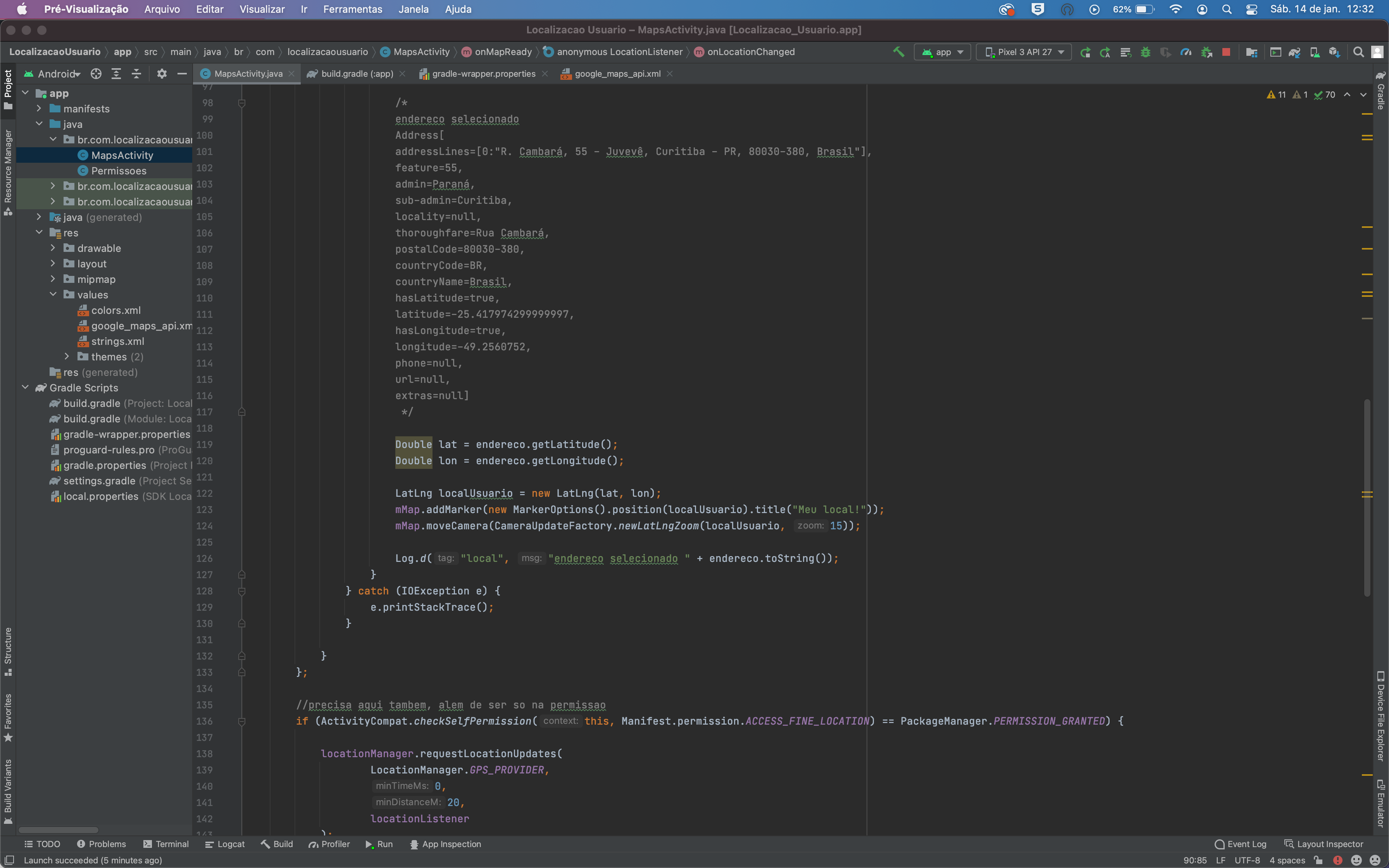Expand the themes (2) folder
1389x868 pixels.
pyautogui.click(x=67, y=356)
